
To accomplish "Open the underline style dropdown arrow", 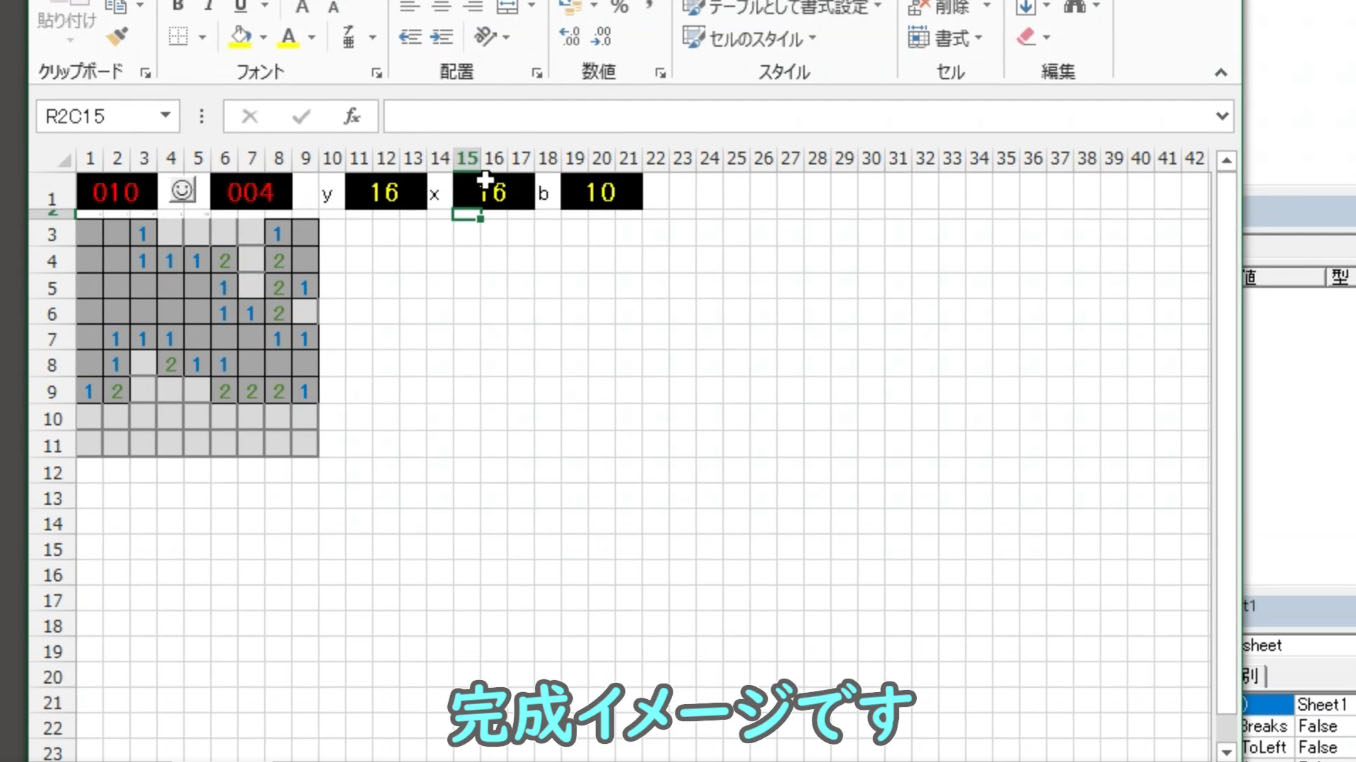I will (264, 6).
